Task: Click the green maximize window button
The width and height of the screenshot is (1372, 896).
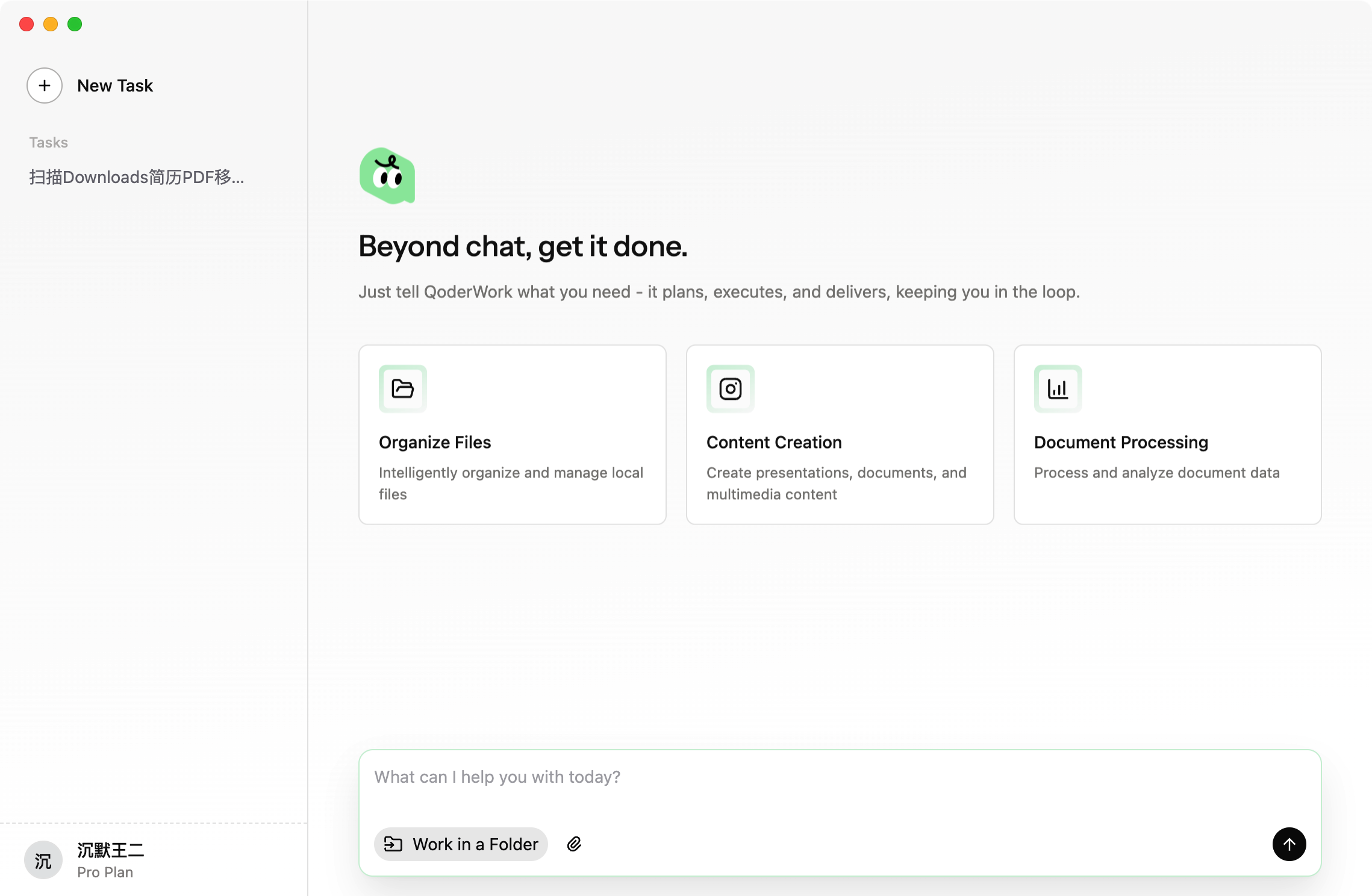Action: tap(75, 24)
